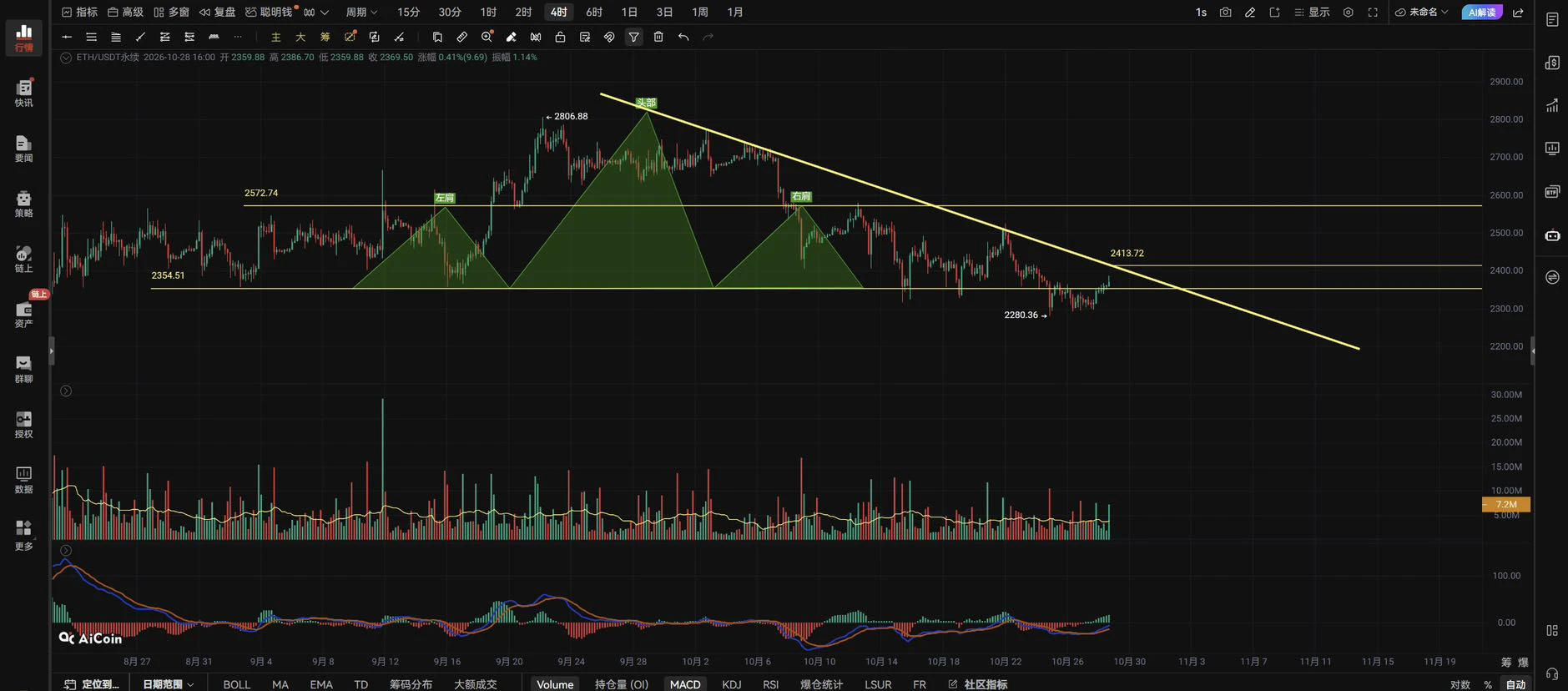Click the 定位到 locate button

[x=93, y=684]
